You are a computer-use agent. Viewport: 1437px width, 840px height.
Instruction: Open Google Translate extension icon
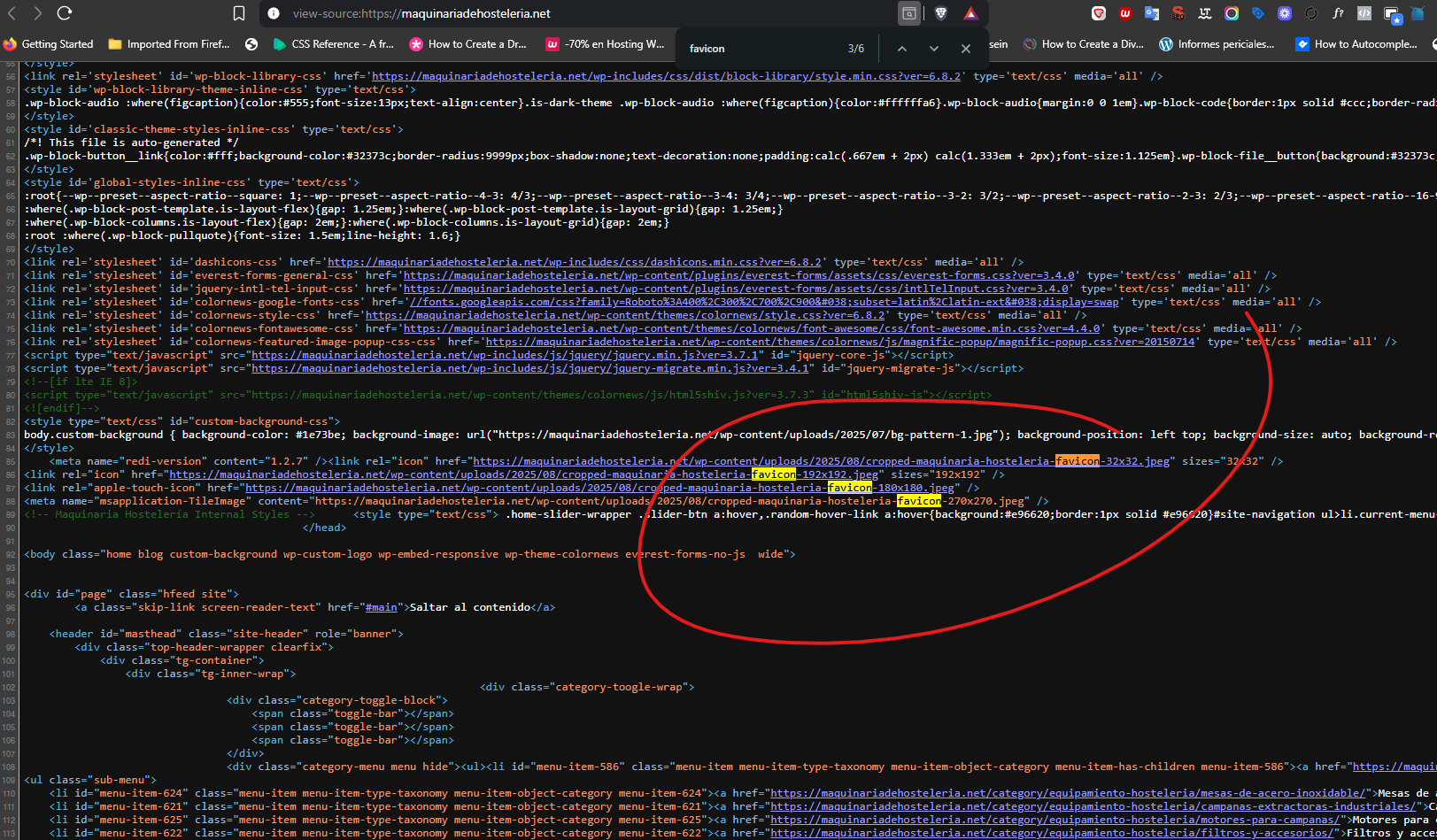(x=1152, y=13)
